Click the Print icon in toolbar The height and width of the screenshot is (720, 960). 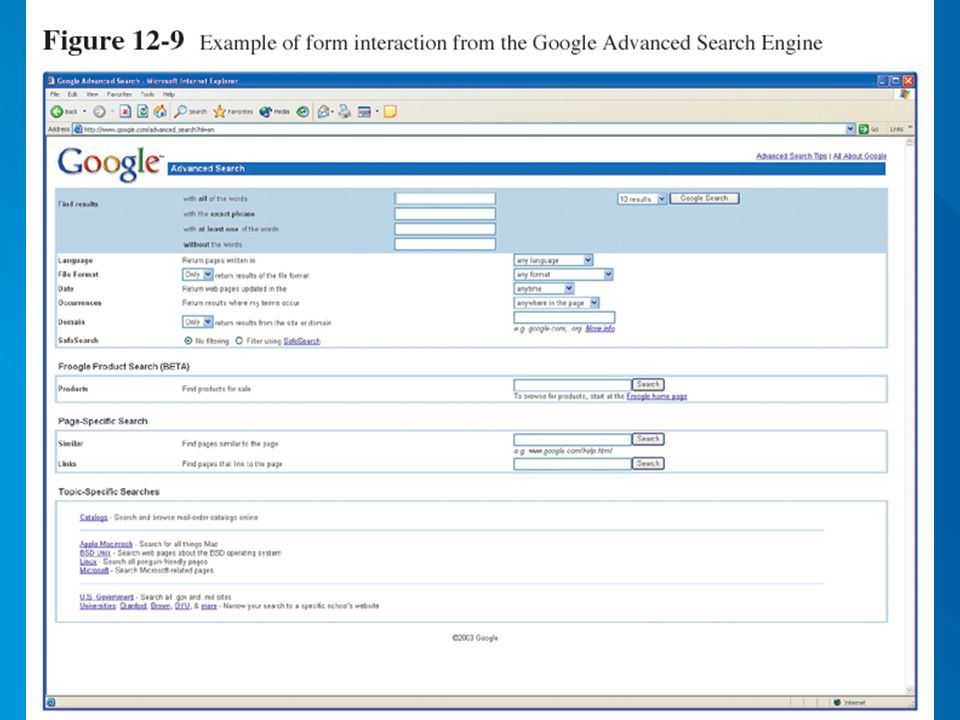point(345,111)
